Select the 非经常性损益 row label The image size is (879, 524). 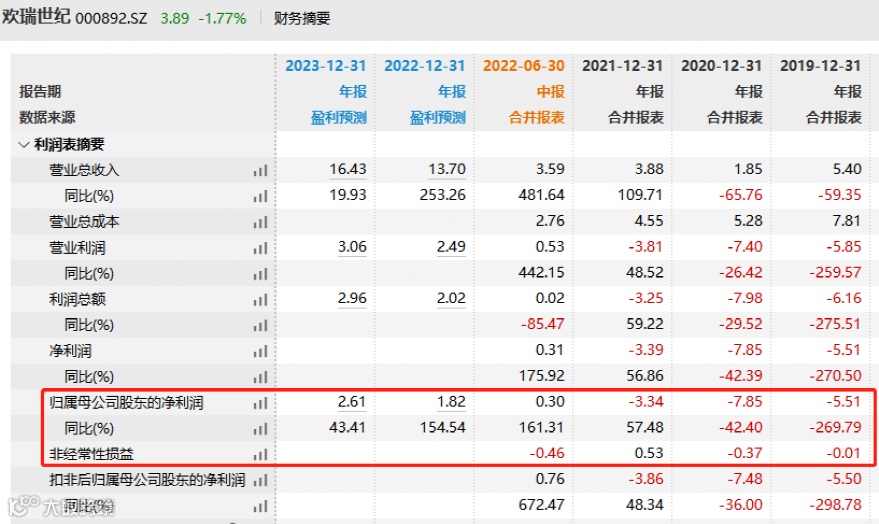[91, 455]
